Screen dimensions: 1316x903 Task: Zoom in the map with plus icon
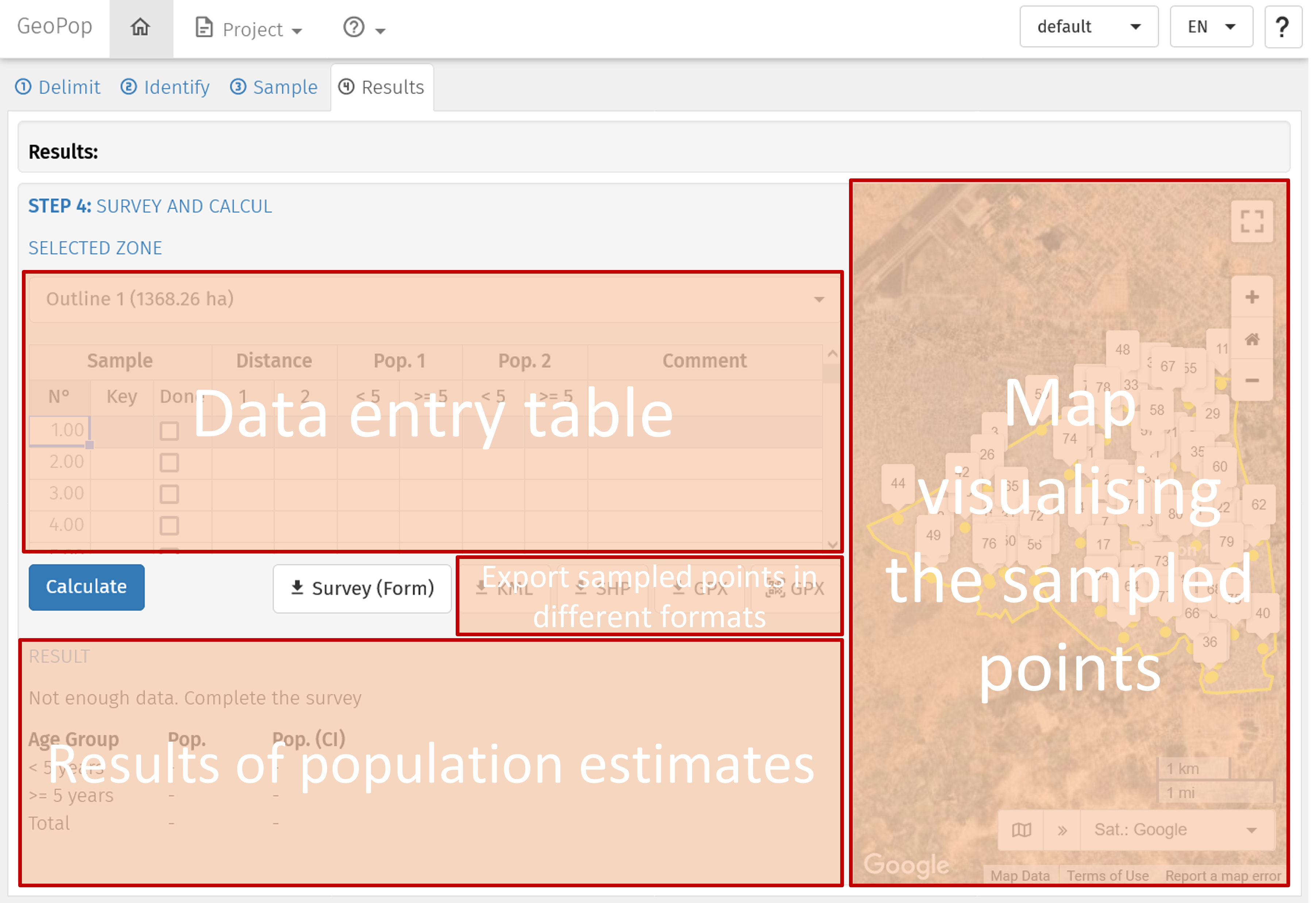click(x=1251, y=297)
